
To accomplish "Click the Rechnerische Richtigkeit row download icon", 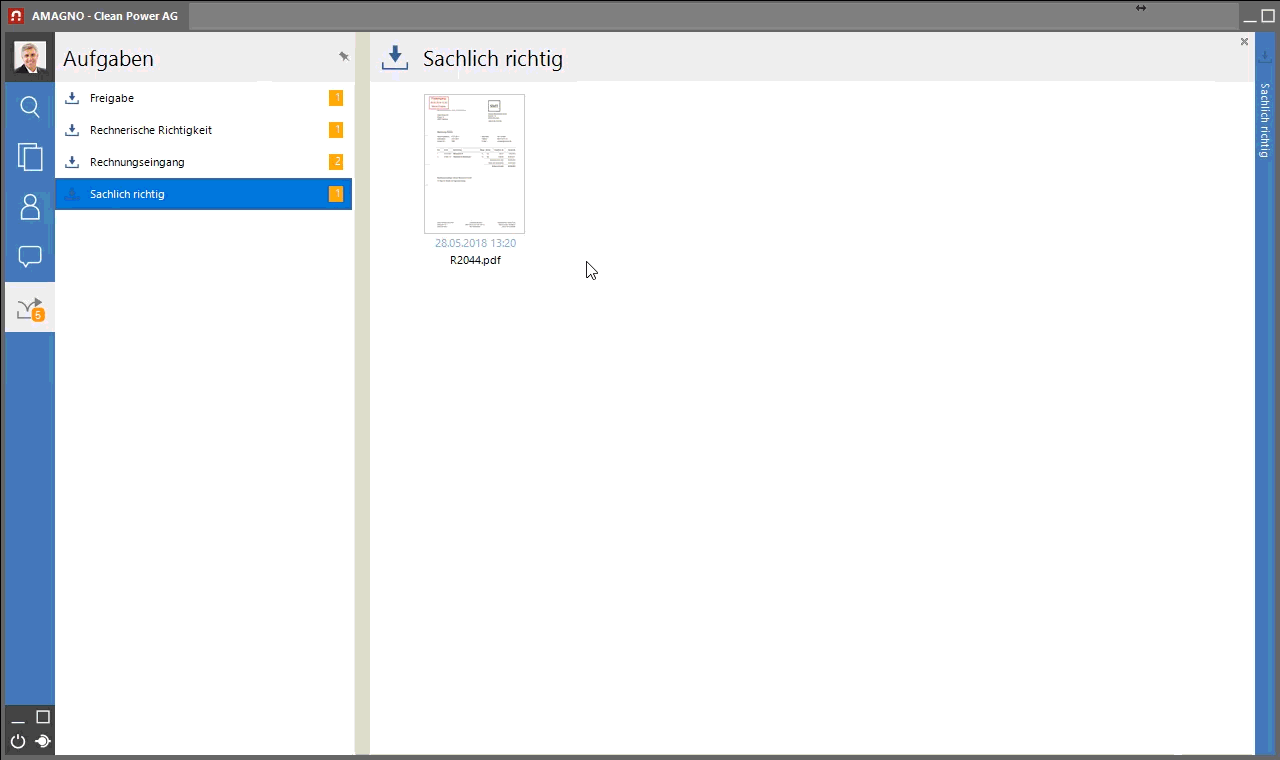I will (72, 130).
